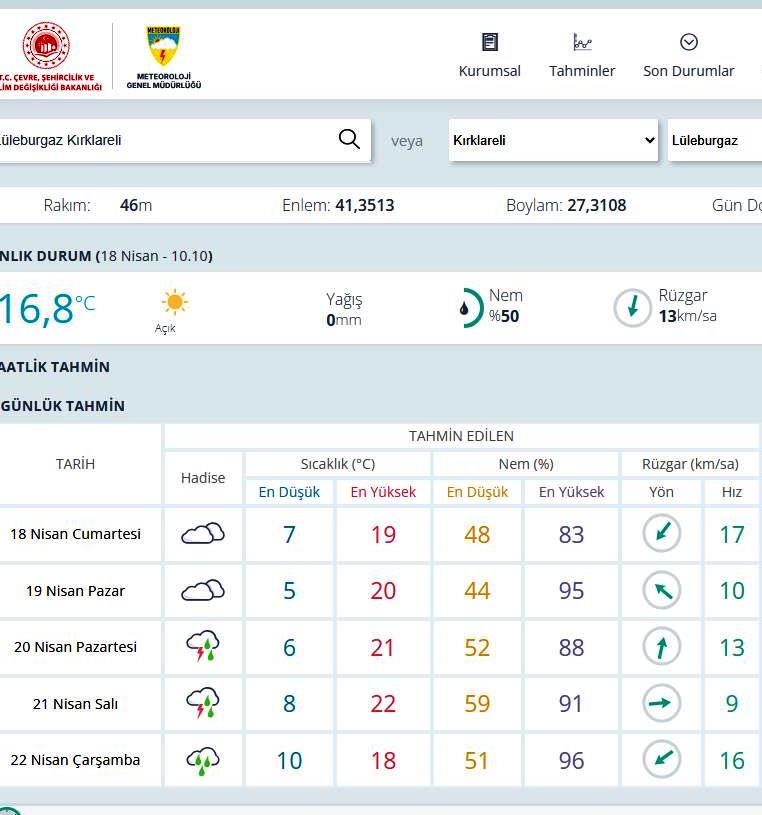762x815 pixels.
Task: Open the Kurumsal menu
Action: tap(489, 56)
